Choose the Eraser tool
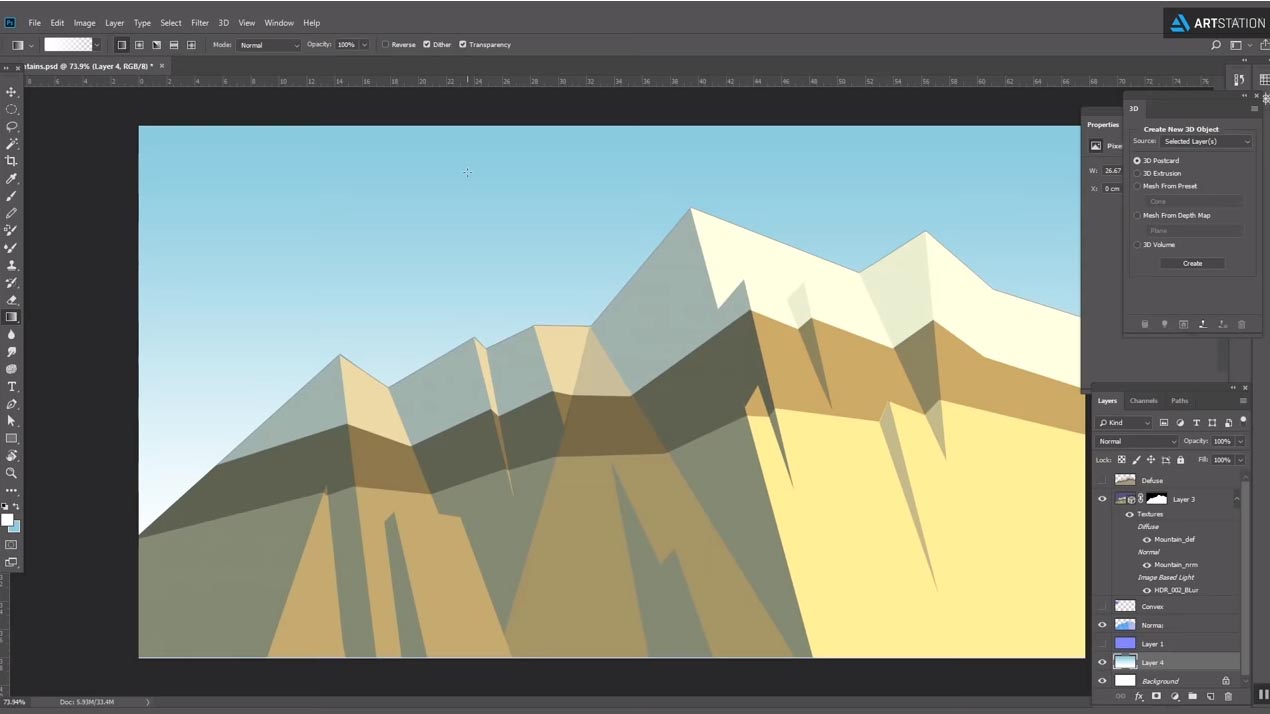1270x714 pixels. (12, 300)
